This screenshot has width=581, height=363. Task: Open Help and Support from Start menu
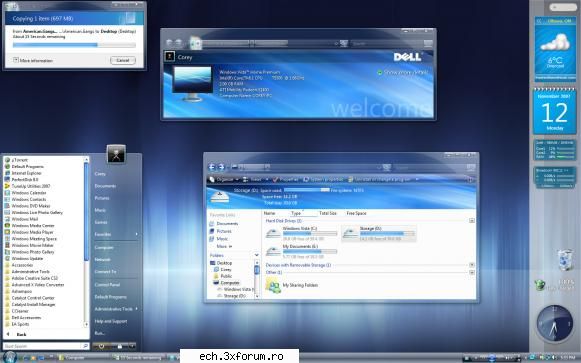(111, 321)
